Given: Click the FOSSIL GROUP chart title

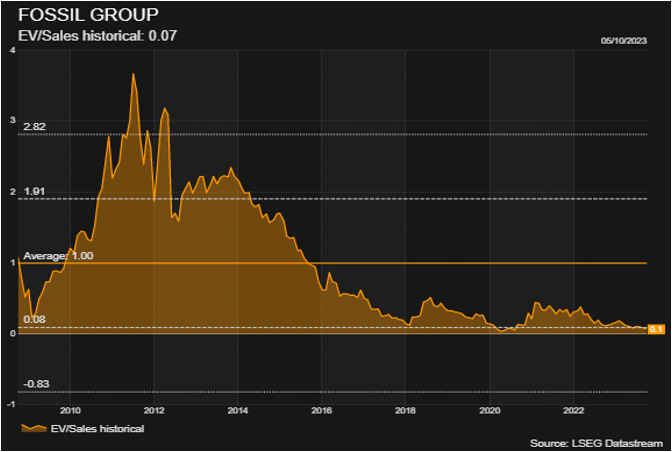Looking at the screenshot, I should coord(88,15).
